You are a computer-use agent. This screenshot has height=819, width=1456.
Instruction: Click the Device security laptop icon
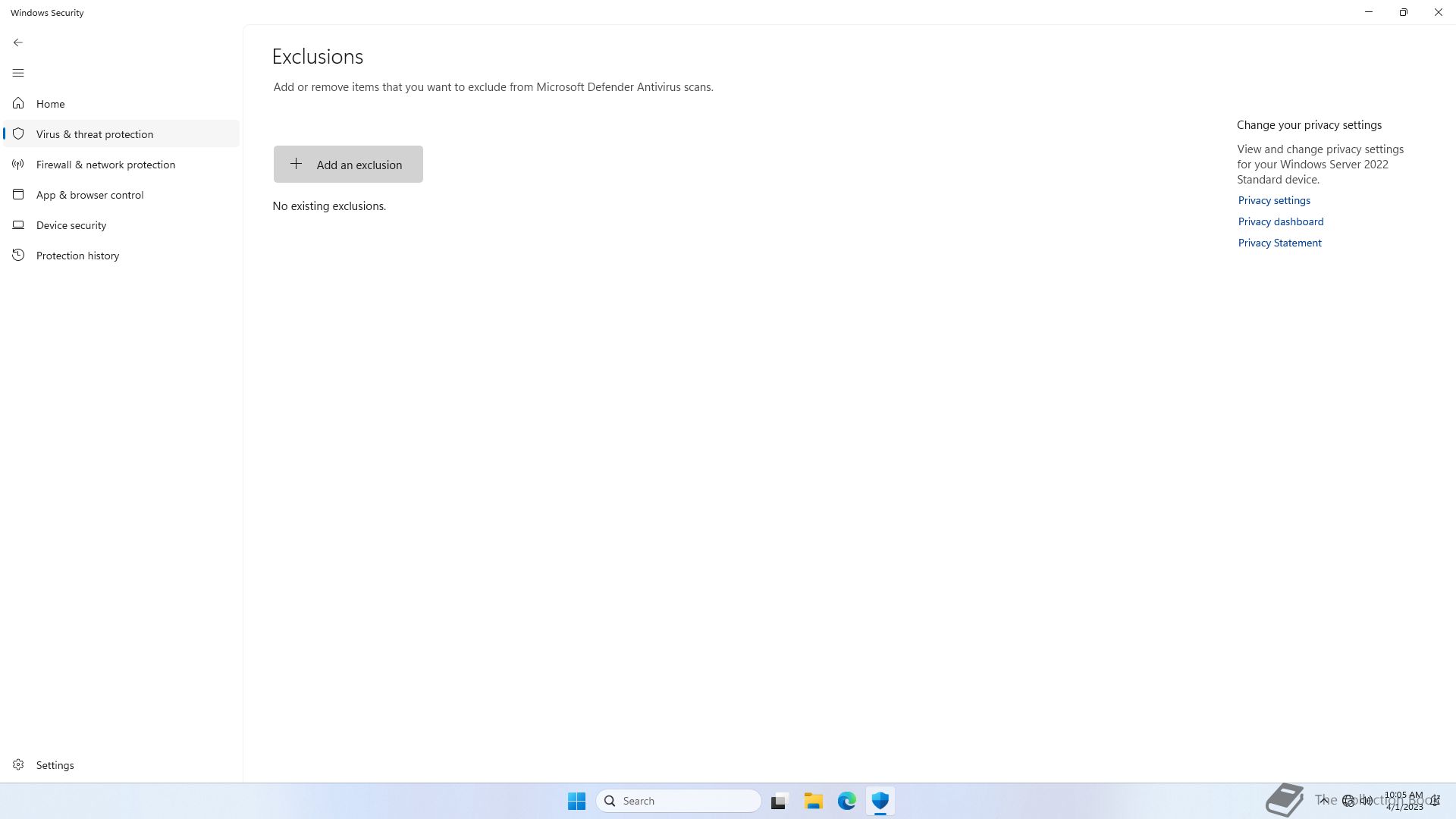[18, 224]
